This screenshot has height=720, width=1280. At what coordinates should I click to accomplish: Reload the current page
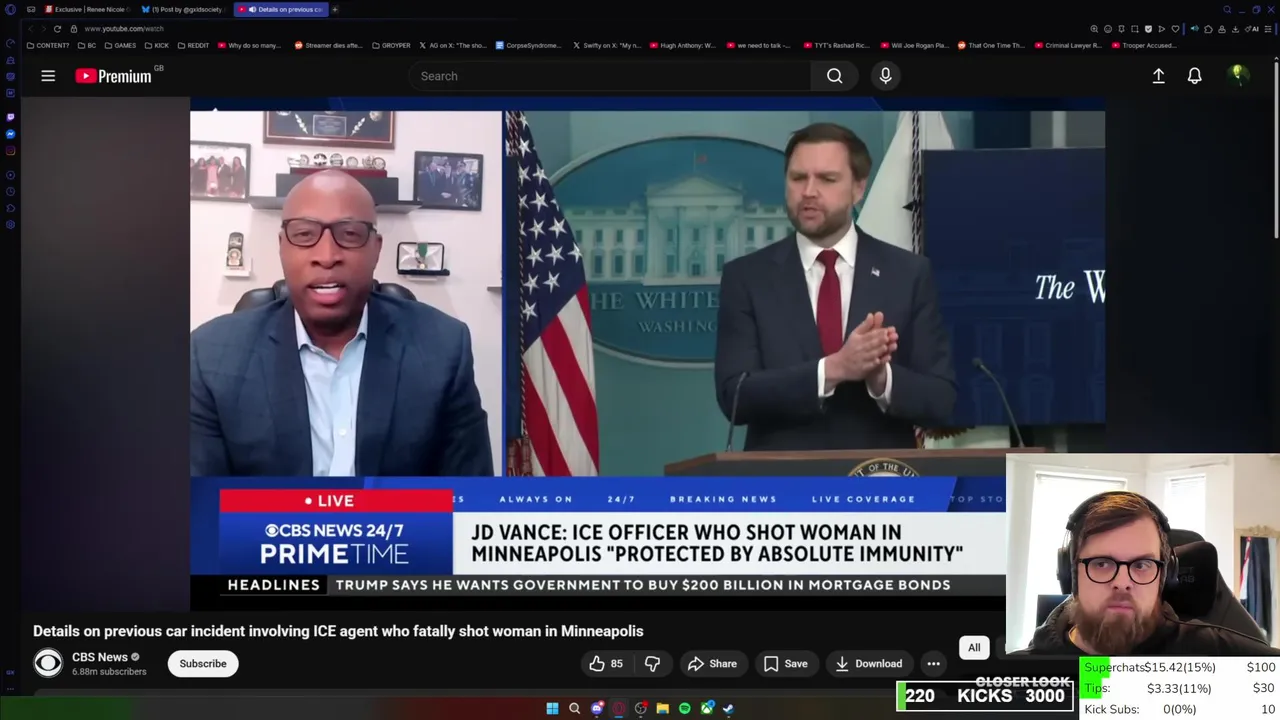pyautogui.click(x=57, y=29)
